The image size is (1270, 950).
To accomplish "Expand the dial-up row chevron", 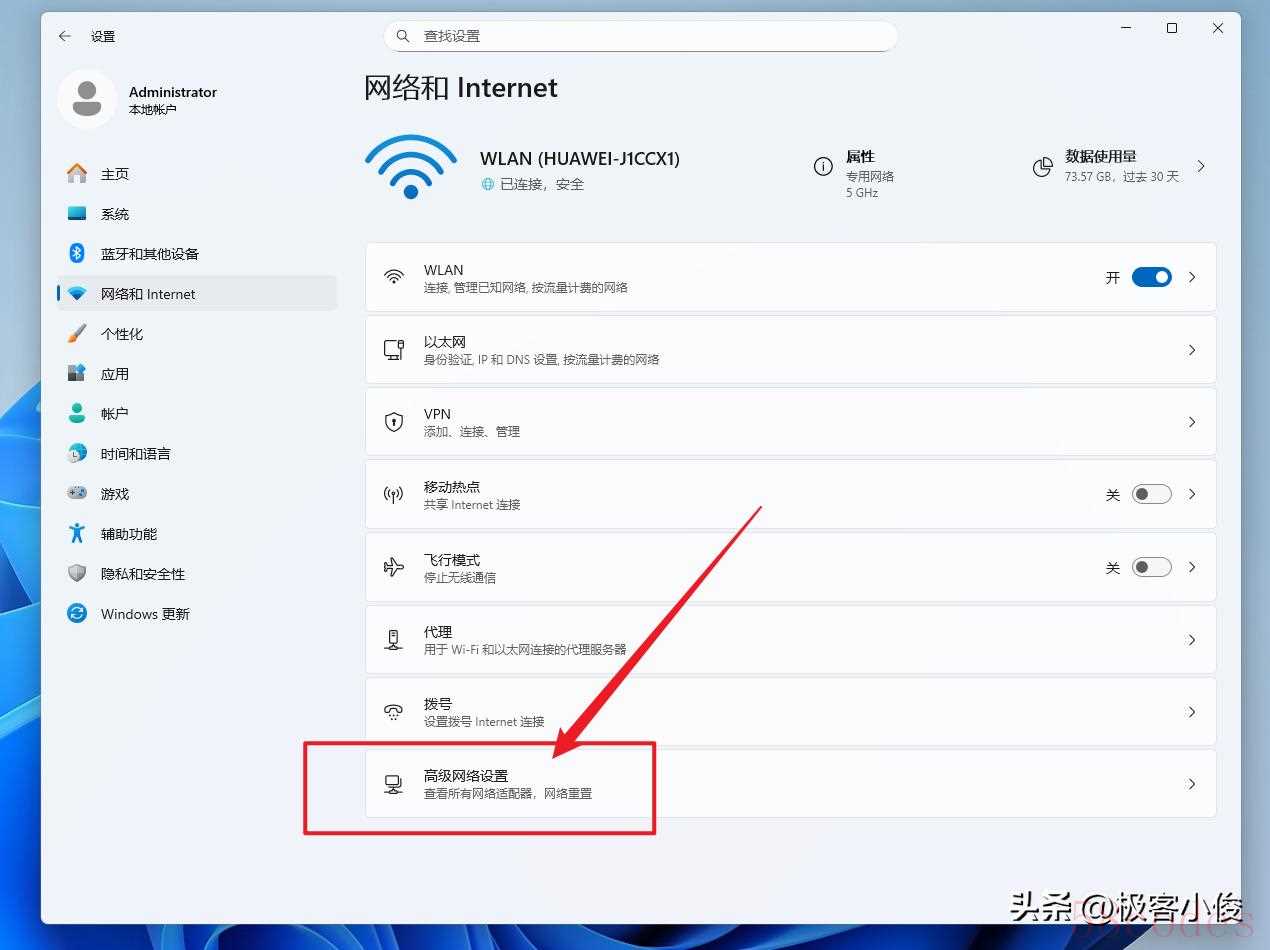I will tap(1191, 712).
